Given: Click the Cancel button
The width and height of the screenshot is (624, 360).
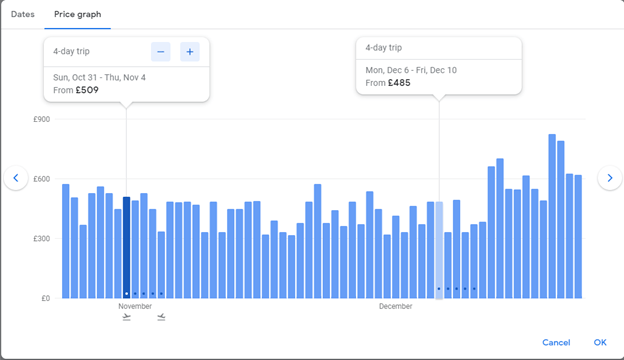Looking at the screenshot, I should click(x=556, y=342).
